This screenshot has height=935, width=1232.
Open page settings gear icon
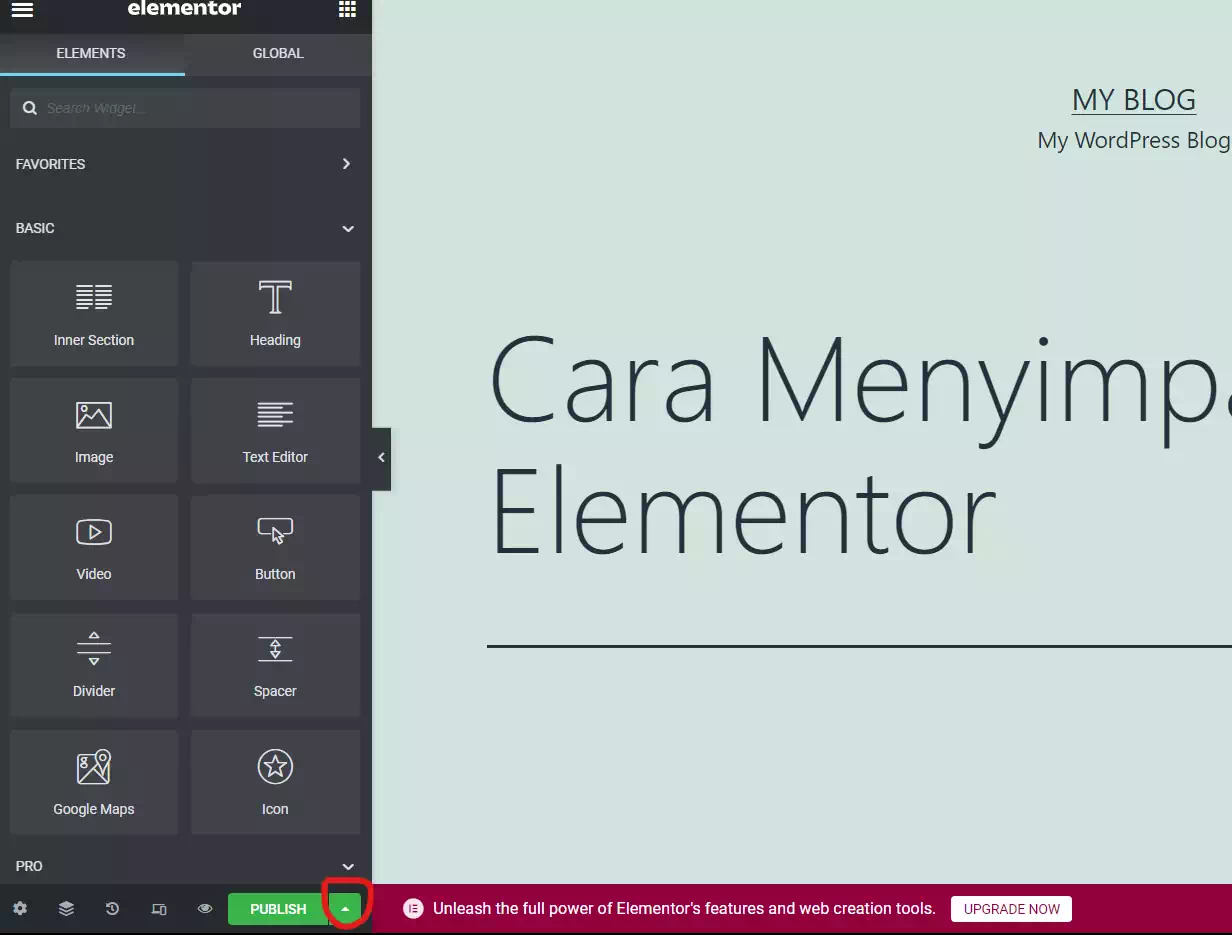(20, 909)
